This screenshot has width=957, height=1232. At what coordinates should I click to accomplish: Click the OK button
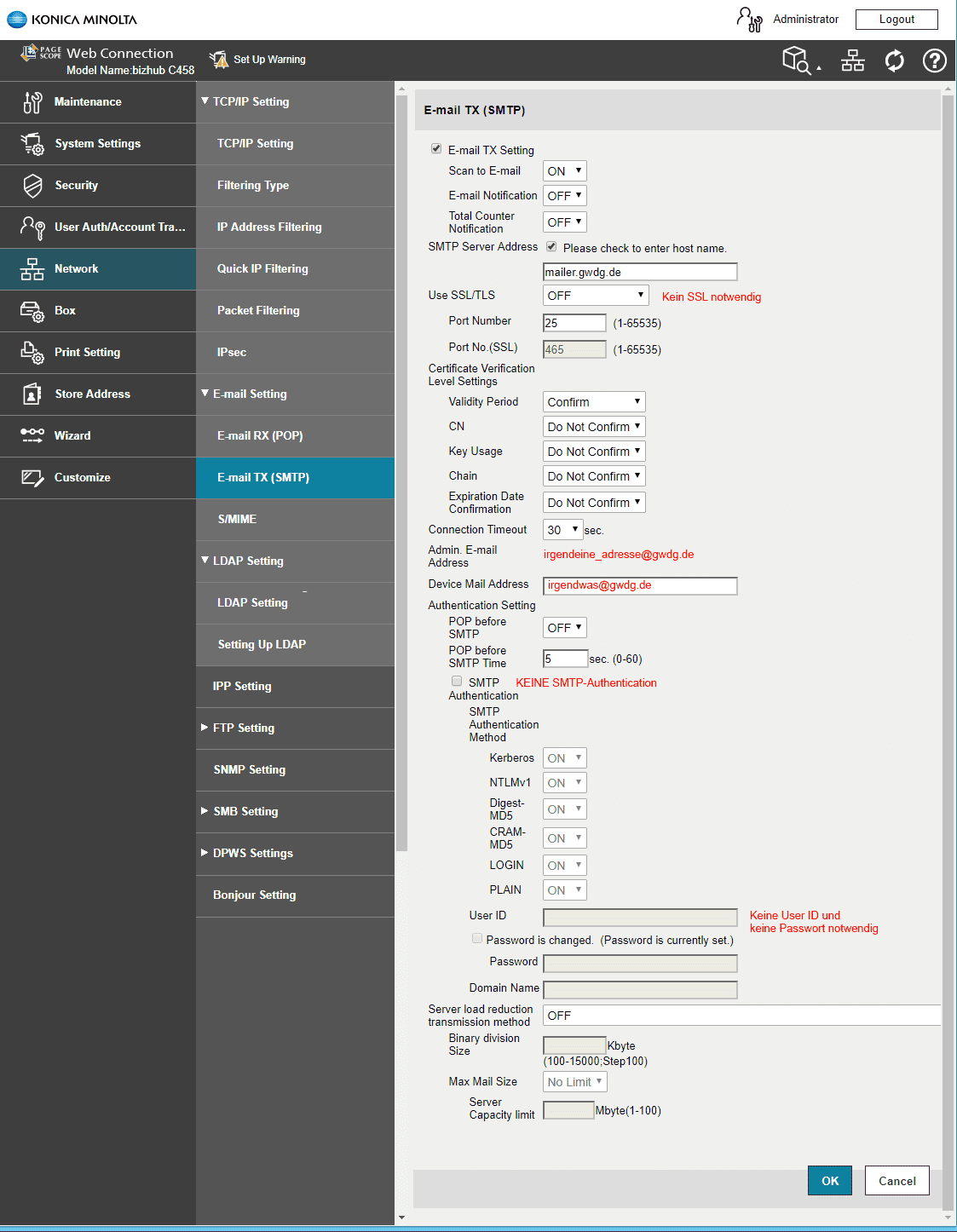pos(830,1181)
